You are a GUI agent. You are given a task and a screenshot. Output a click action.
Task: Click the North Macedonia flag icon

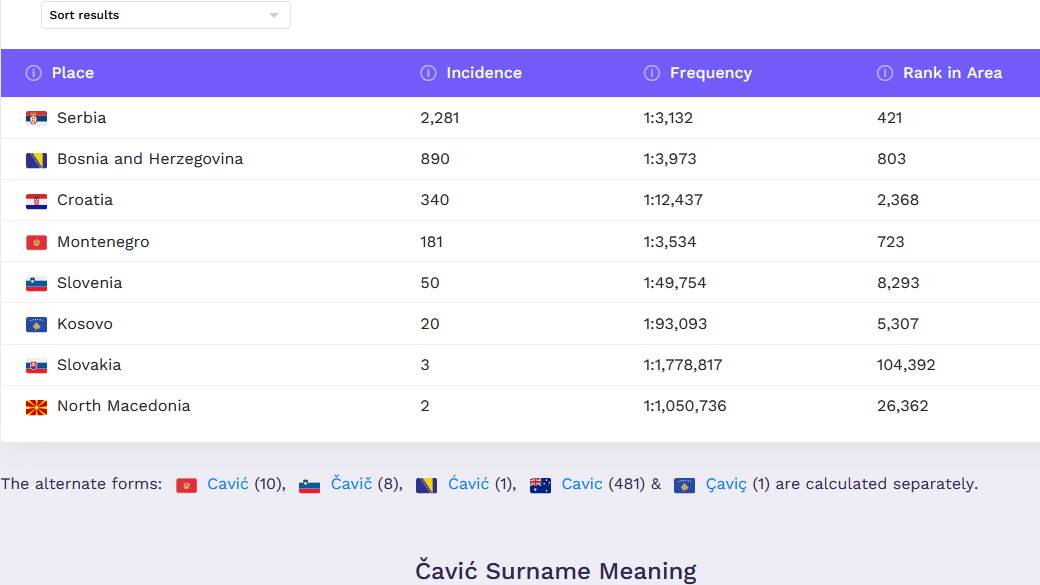37,407
